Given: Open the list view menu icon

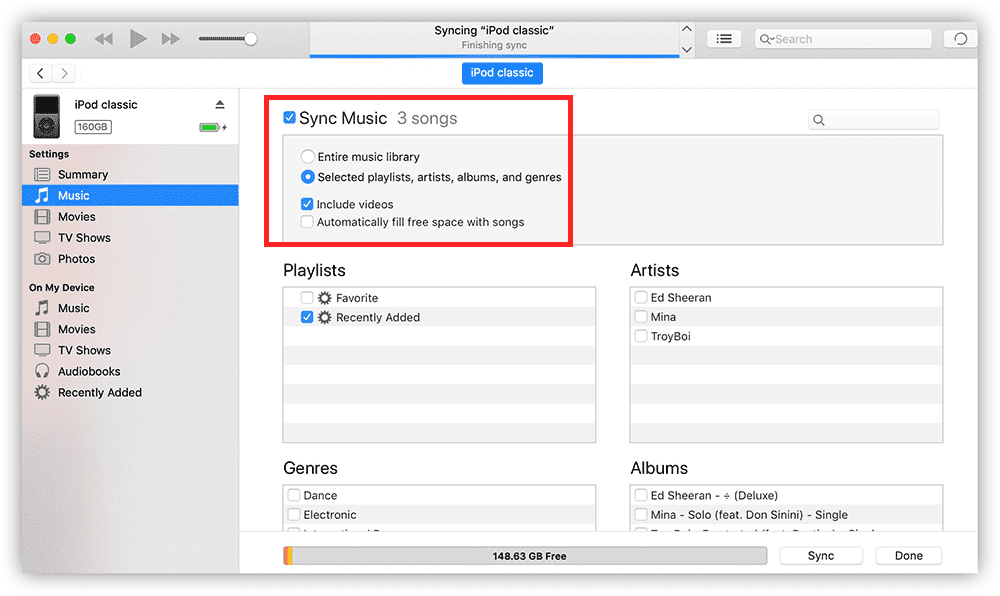Looking at the screenshot, I should (724, 39).
